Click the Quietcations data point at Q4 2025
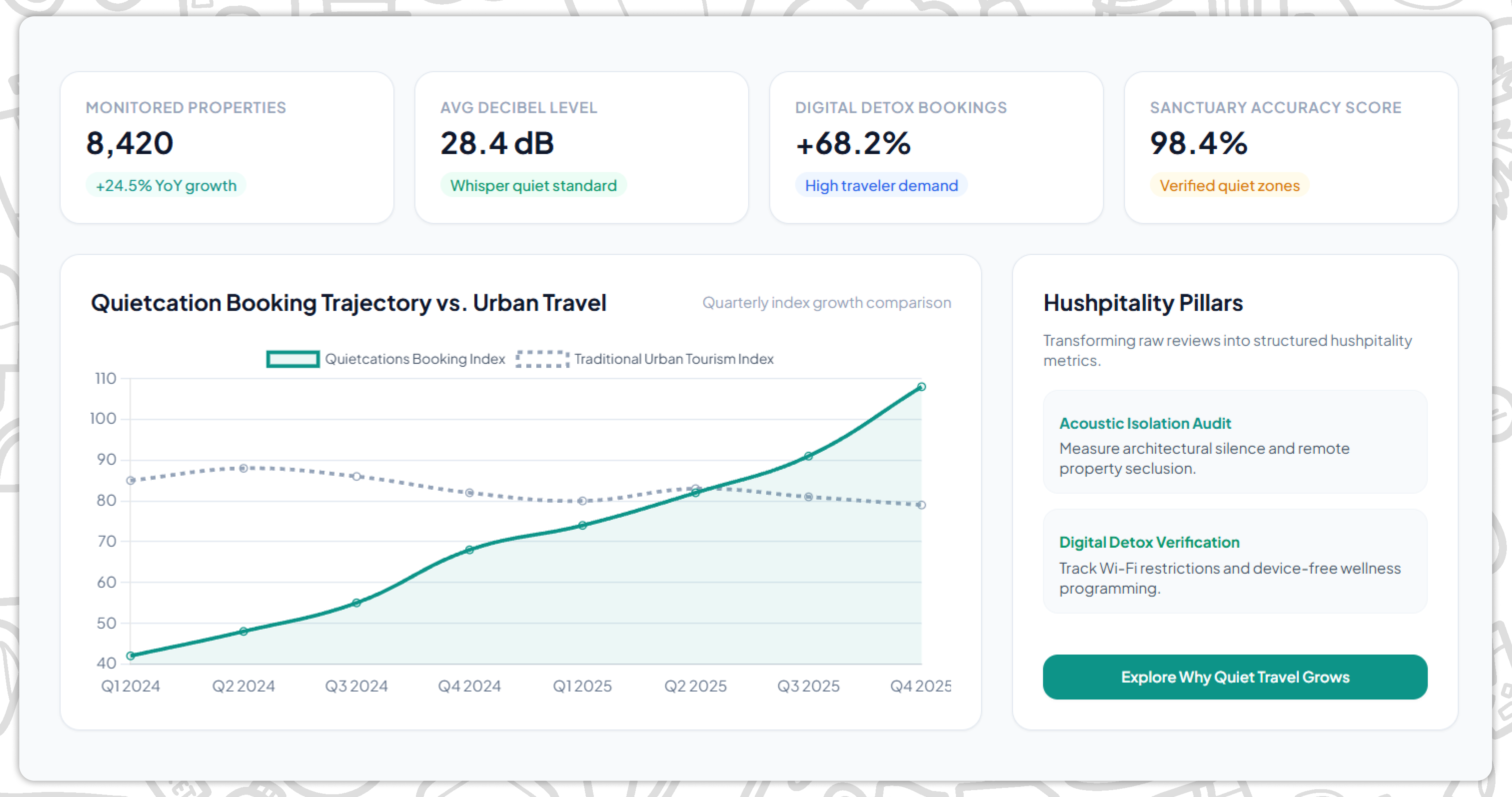 coord(922,387)
